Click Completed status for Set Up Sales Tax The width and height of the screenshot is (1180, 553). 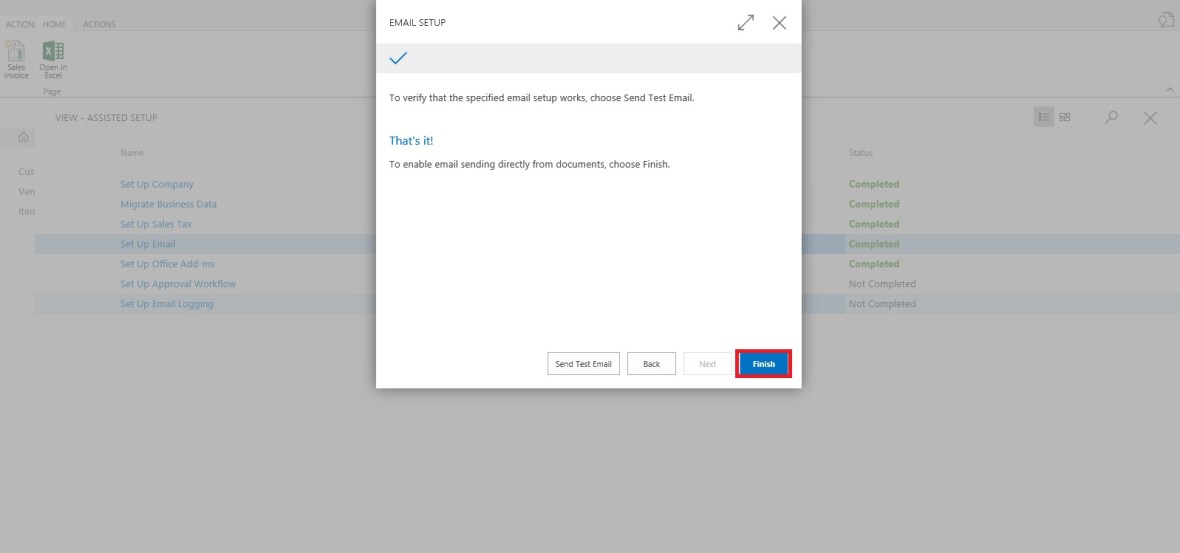(x=874, y=224)
